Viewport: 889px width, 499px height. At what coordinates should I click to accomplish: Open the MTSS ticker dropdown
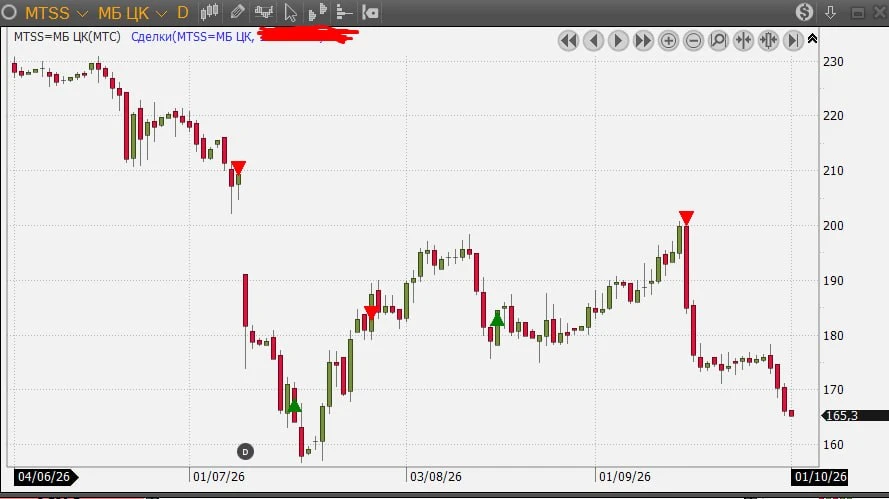[x=82, y=13]
